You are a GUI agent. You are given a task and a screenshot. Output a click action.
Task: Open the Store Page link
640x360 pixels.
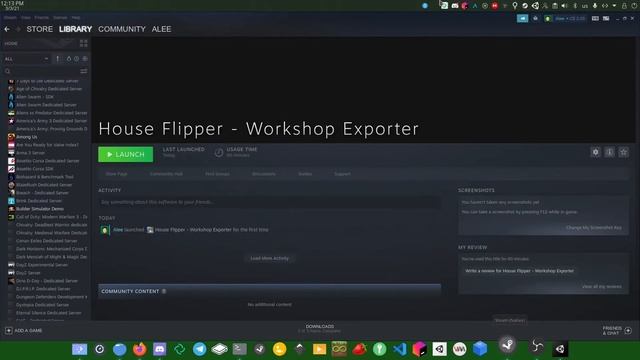(116, 174)
